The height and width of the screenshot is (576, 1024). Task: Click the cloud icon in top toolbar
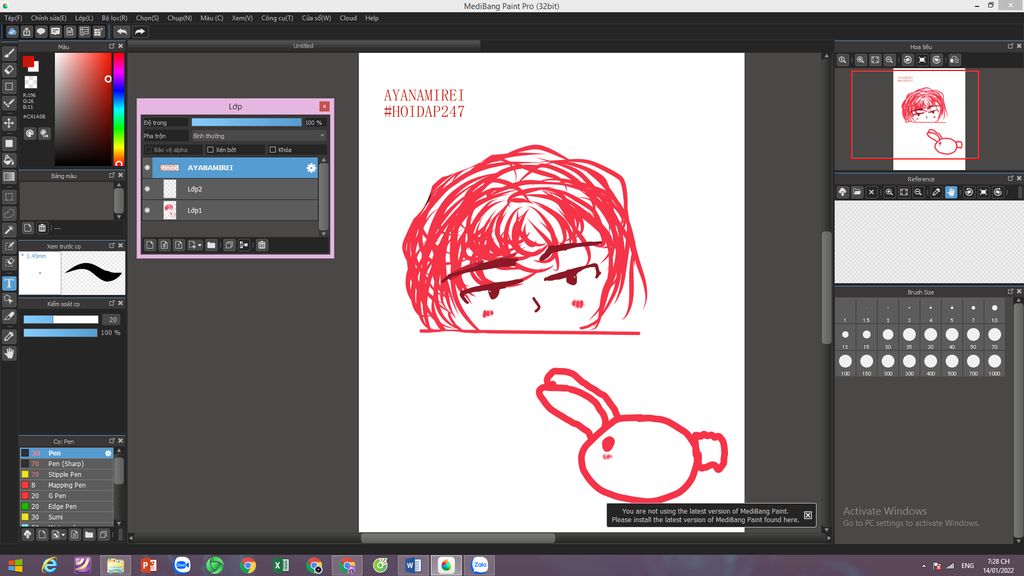click(x=12, y=31)
